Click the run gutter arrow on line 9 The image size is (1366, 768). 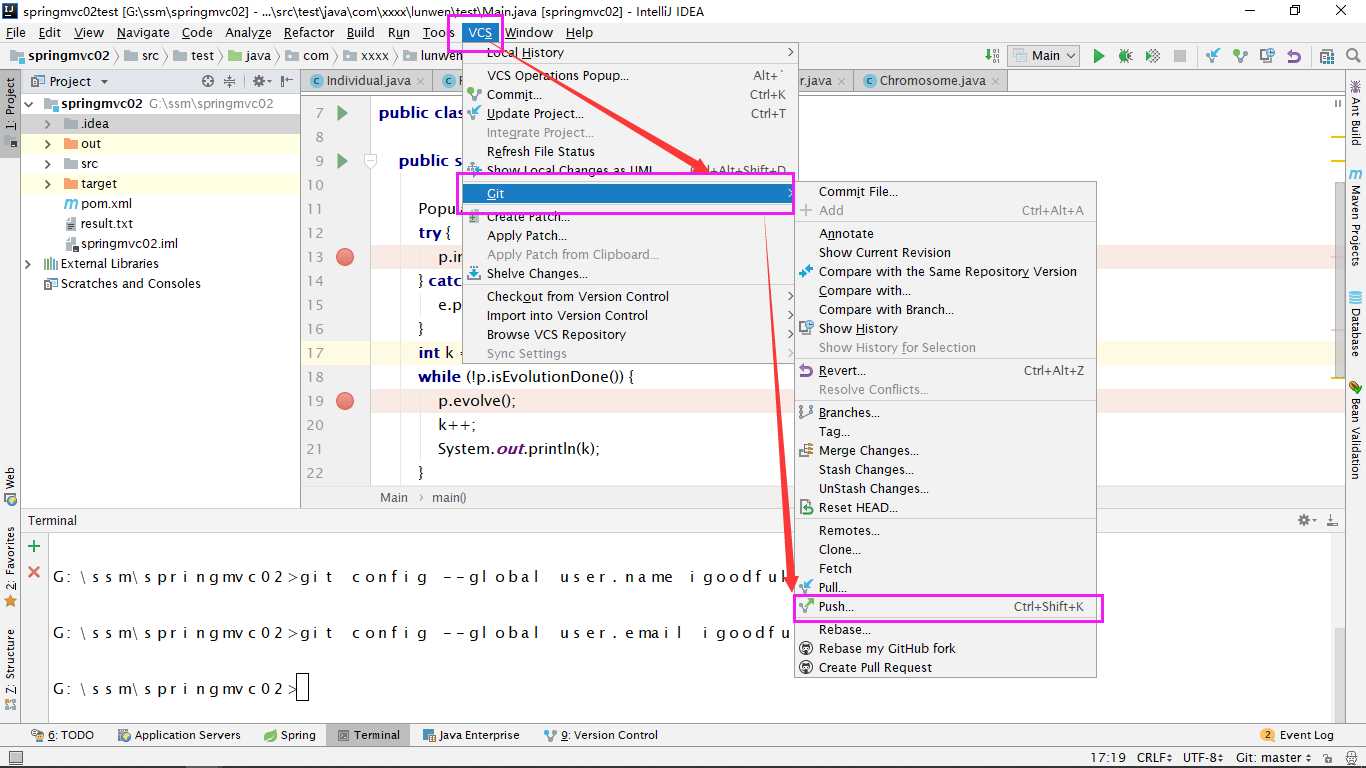pos(342,161)
